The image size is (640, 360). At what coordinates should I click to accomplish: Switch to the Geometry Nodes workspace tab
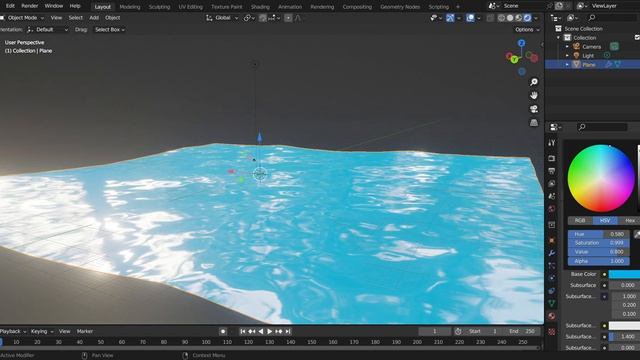point(400,7)
